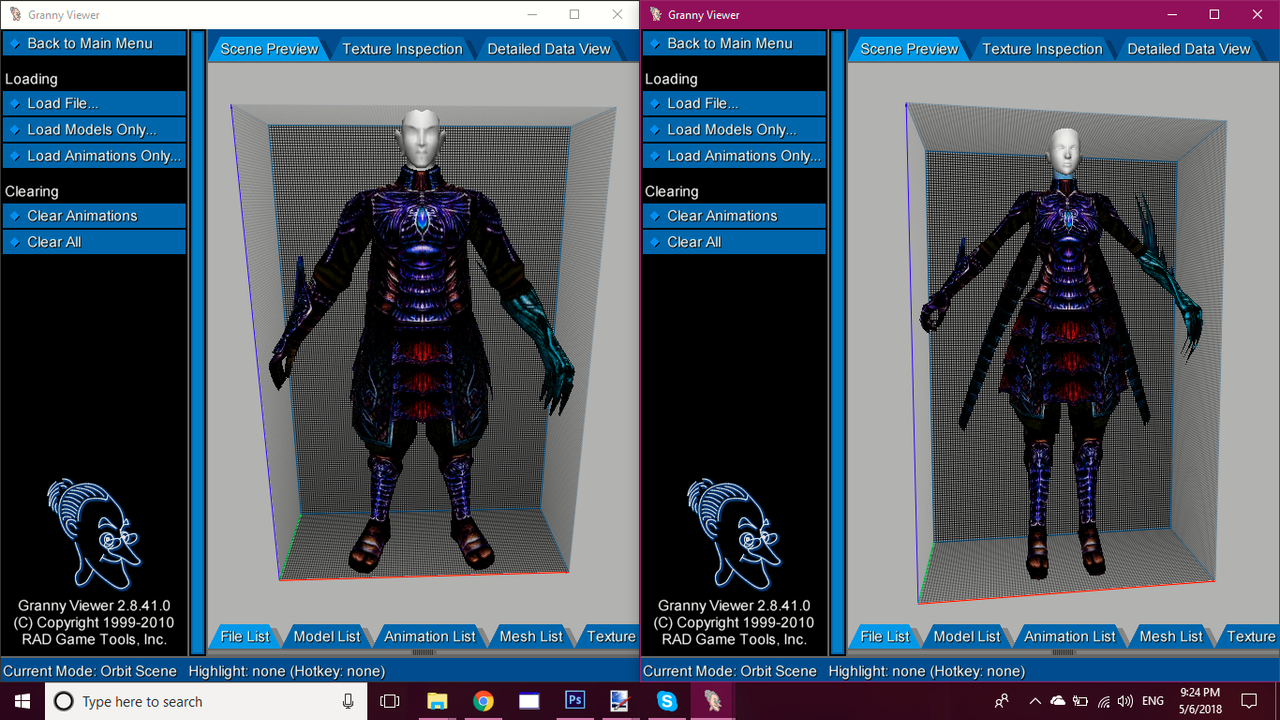This screenshot has height=720, width=1280.
Task: Click Load Models Only... in left window
Action: pyautogui.click(x=94, y=129)
